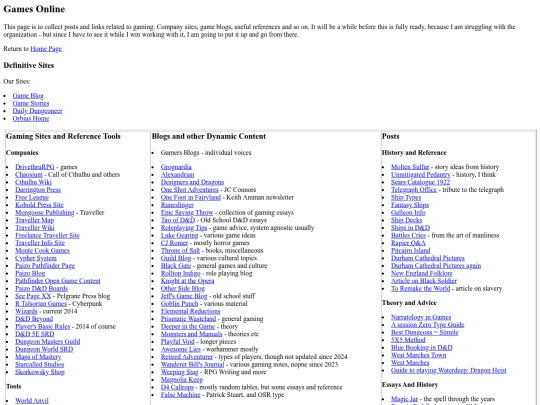Screen dimensions: 540x405
Task: Visit the Grognardia blog
Action: click(176, 167)
